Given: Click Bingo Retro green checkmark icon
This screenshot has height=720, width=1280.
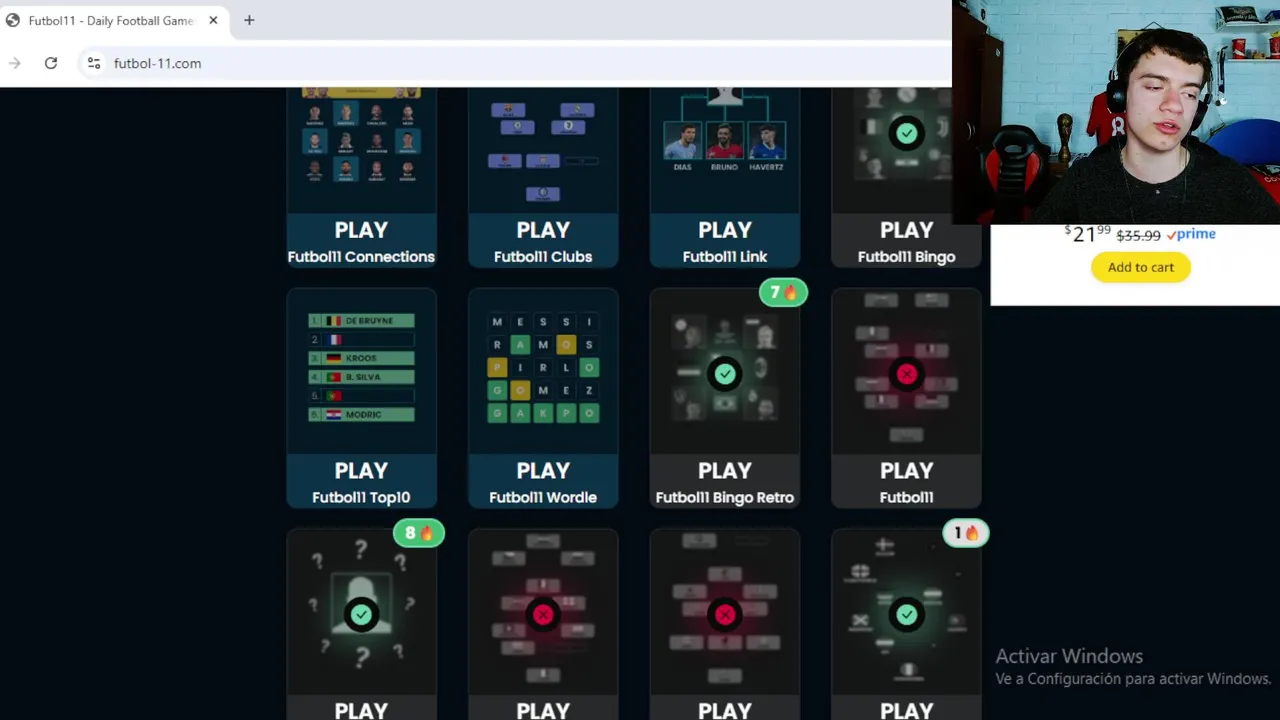Looking at the screenshot, I should tap(725, 373).
